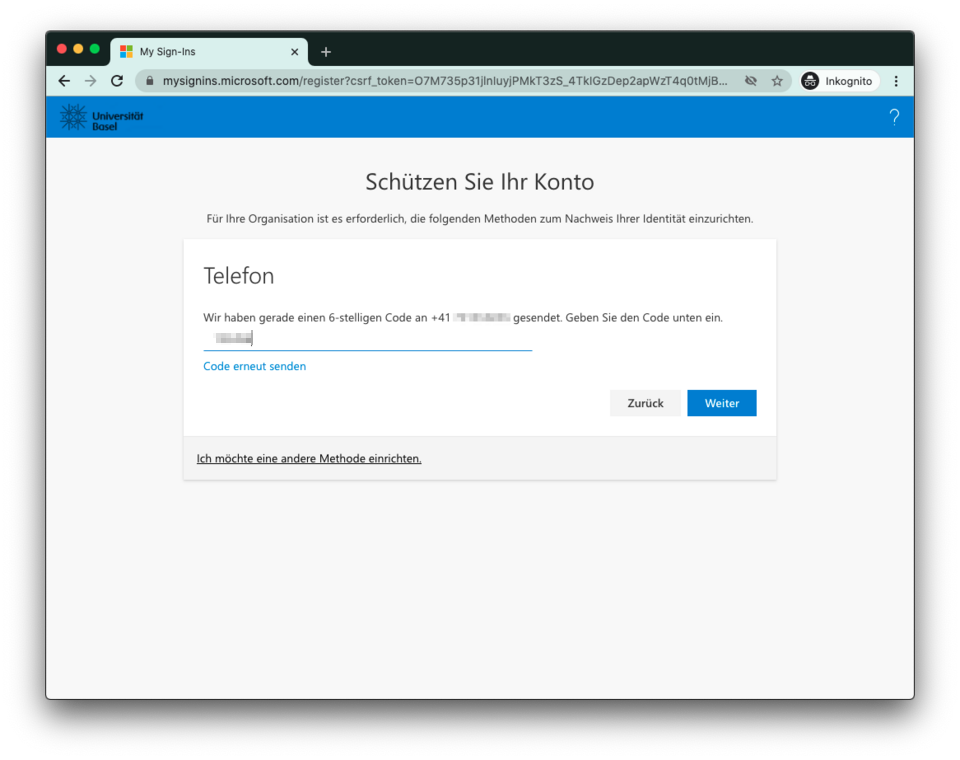Reload the My Sign-Ins page
The image size is (960, 760).
pos(117,81)
